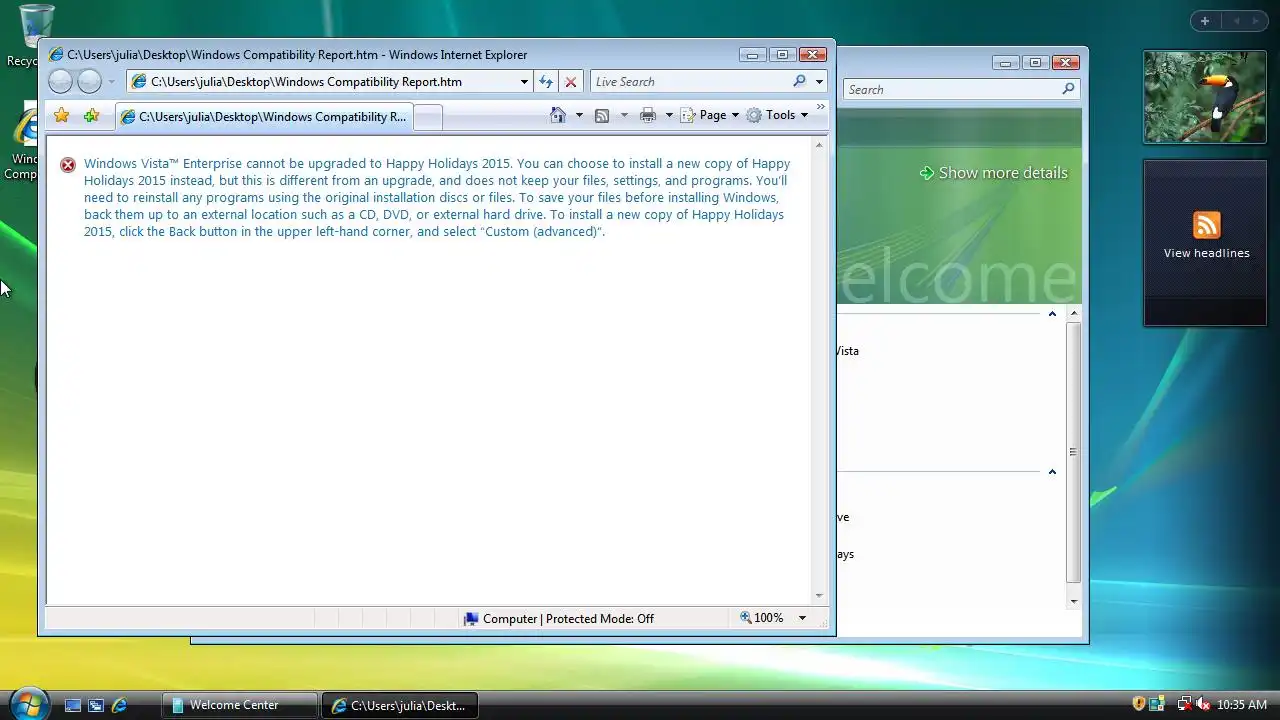Click Computer Protected Mode Off status
The height and width of the screenshot is (720, 1280).
click(x=558, y=618)
